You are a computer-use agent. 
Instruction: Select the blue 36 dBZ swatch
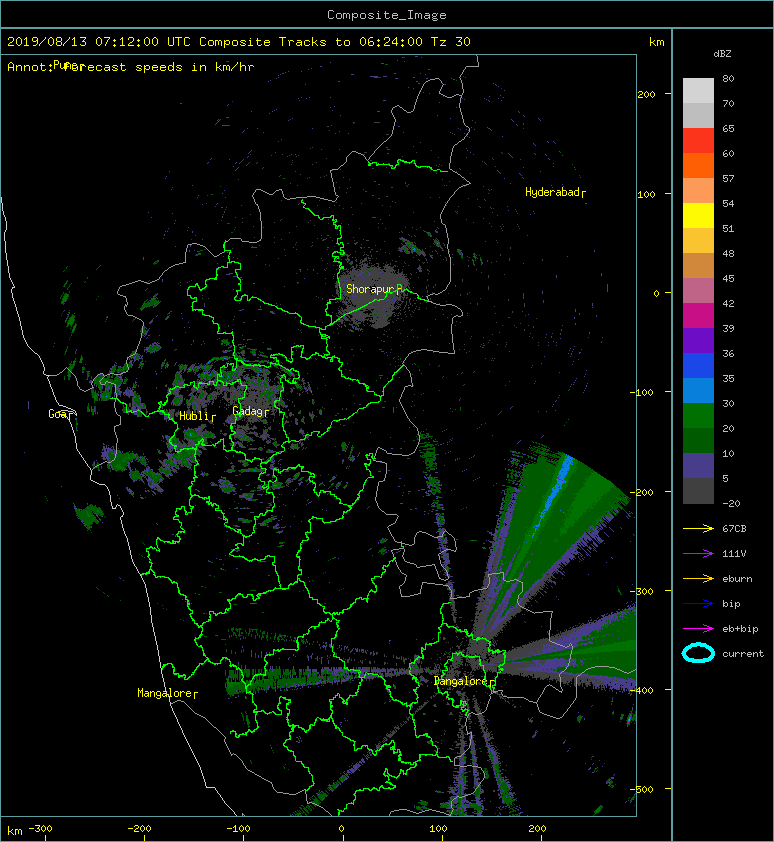pyautogui.click(x=698, y=365)
